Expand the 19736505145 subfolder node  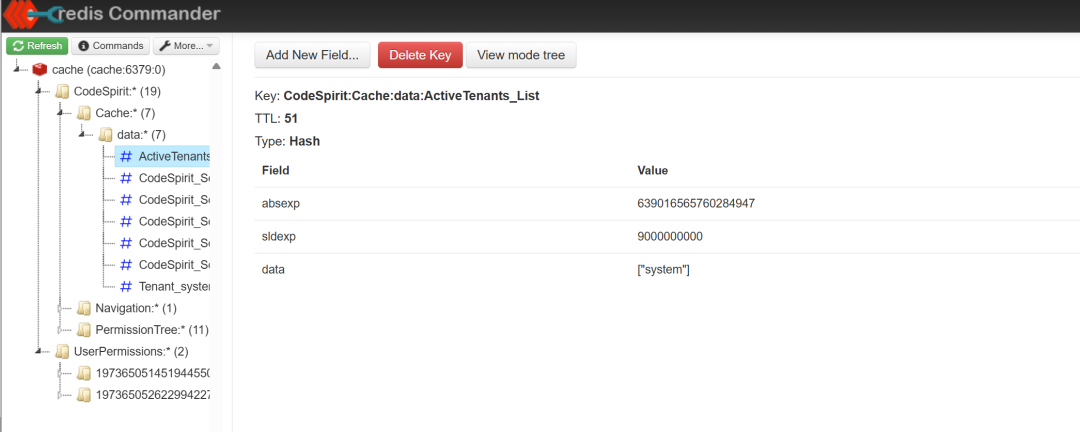61,373
